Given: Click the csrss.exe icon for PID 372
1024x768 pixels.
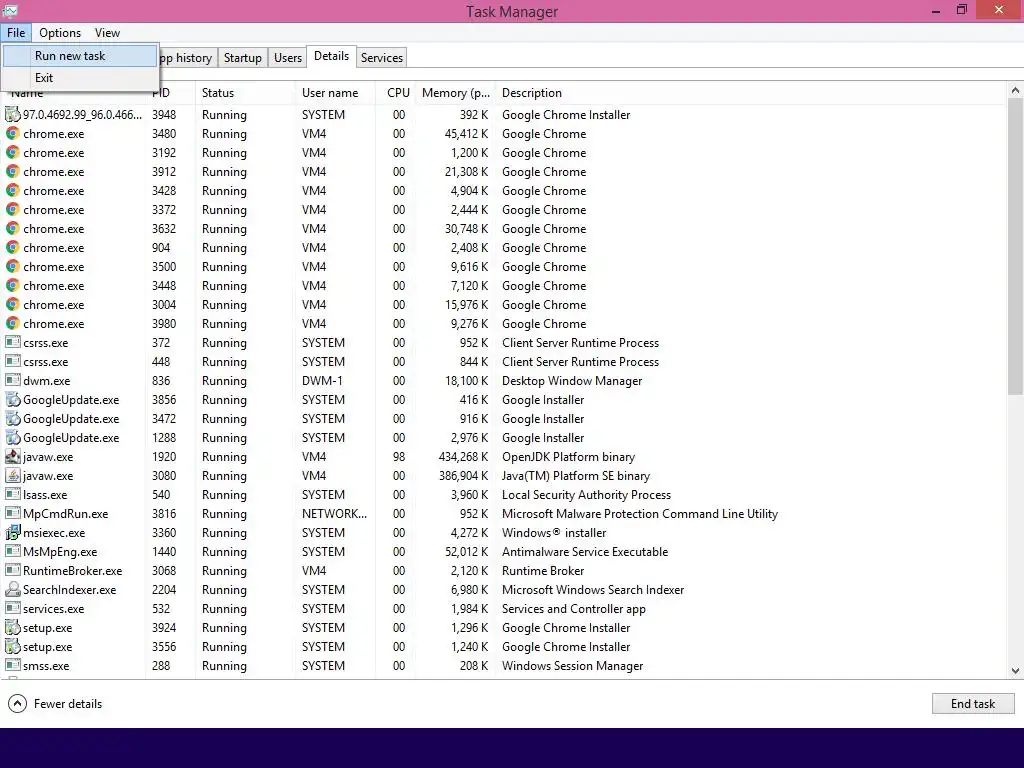Looking at the screenshot, I should [12, 342].
